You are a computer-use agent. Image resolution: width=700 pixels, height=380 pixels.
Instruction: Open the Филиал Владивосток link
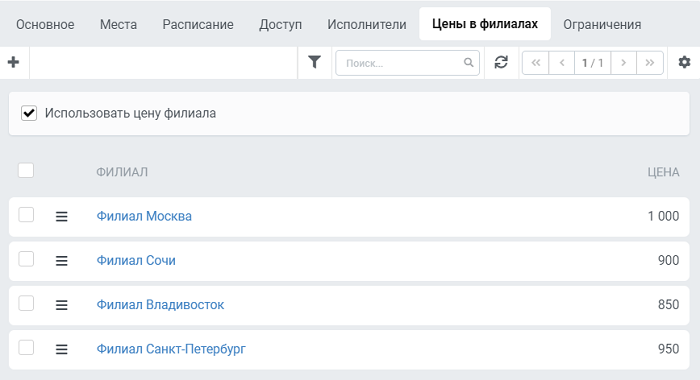tap(160, 305)
